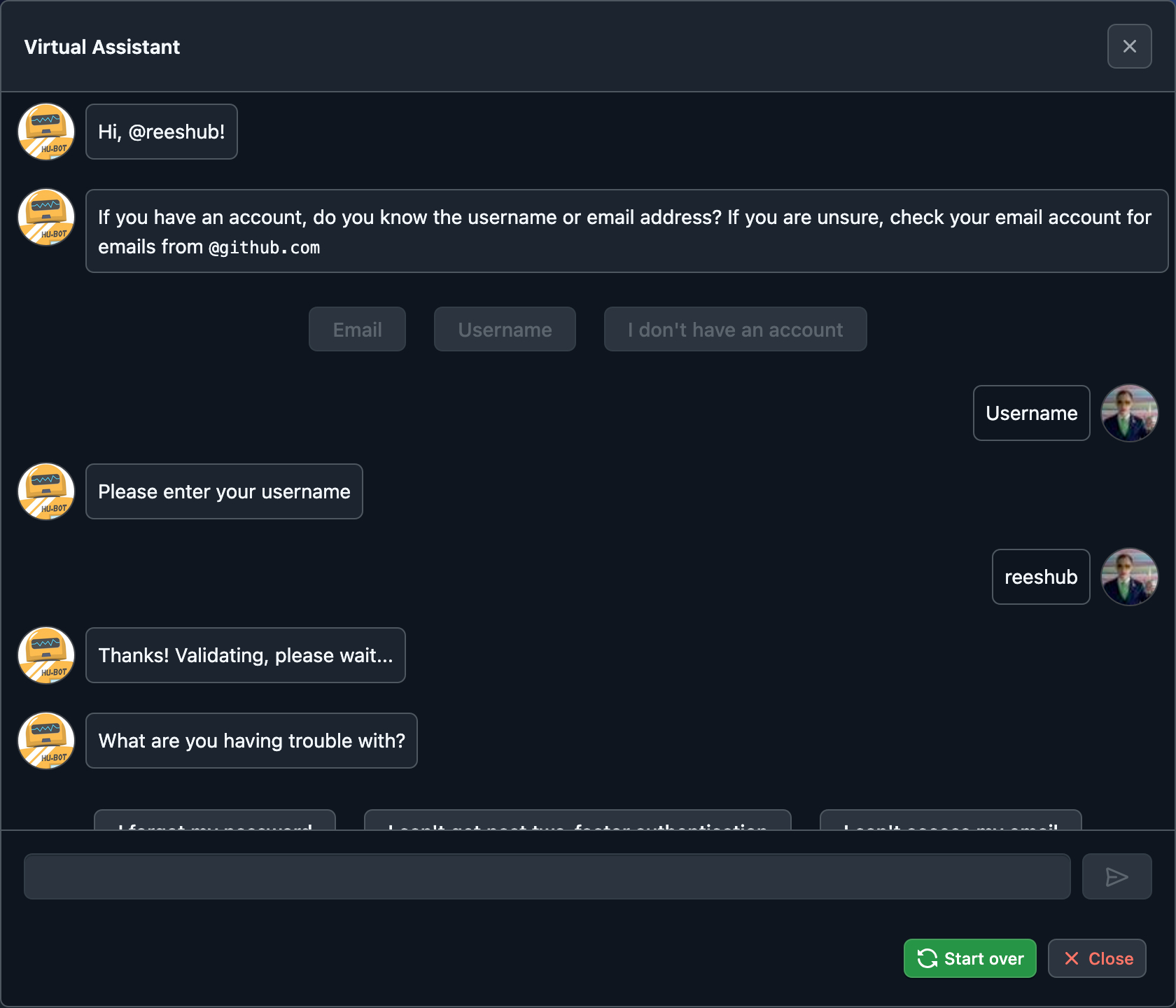Choose the greyed Username option button
This screenshot has width=1176, height=1008.
pos(505,329)
